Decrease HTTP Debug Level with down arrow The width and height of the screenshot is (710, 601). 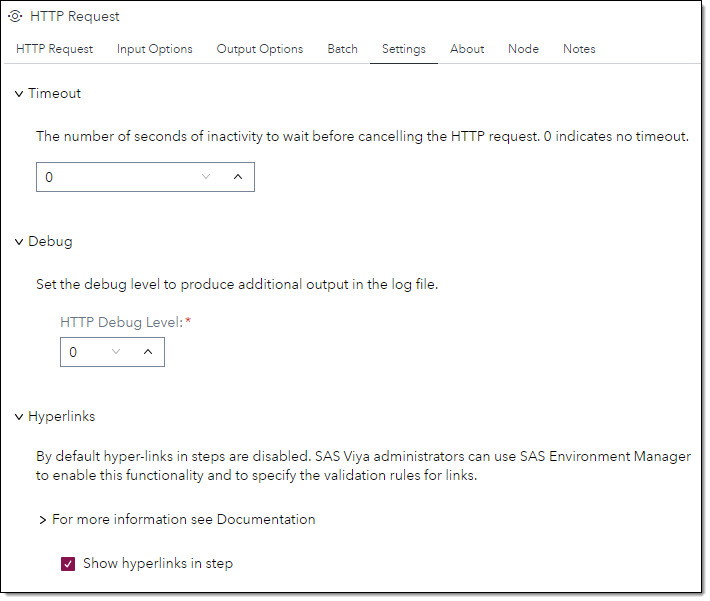[x=116, y=352]
